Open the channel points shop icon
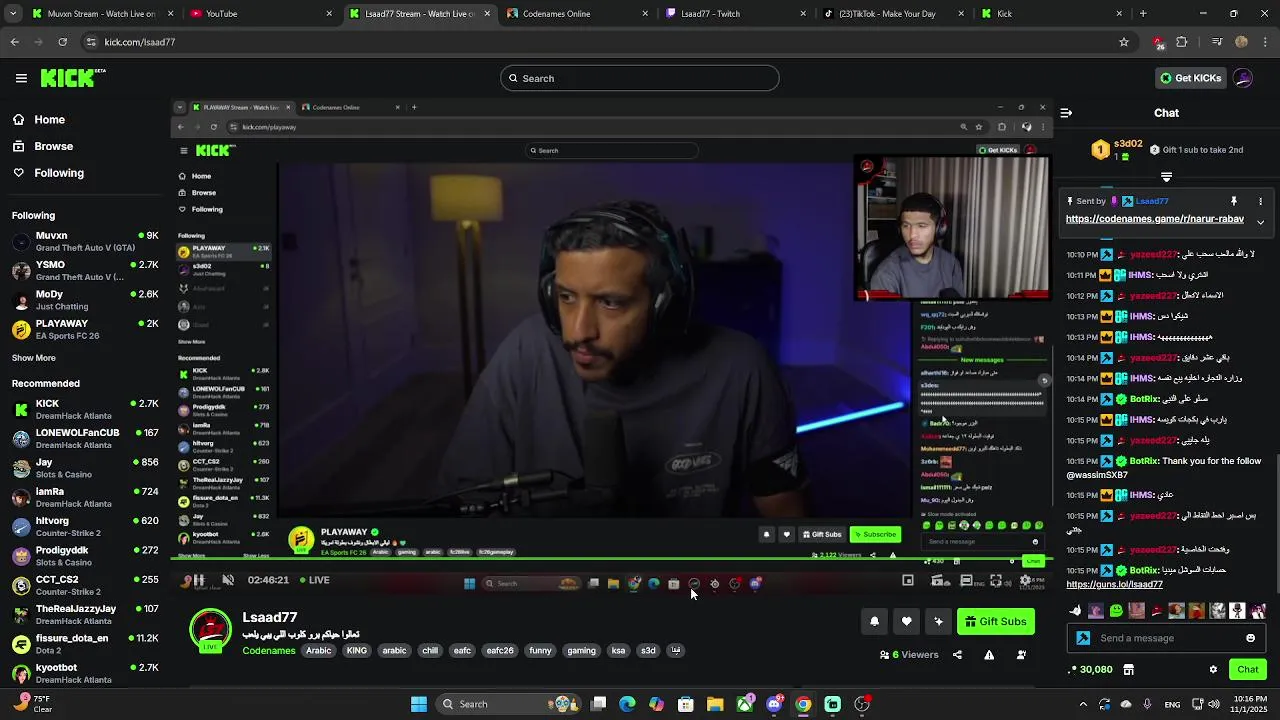This screenshot has height=720, width=1280. coord(1128,669)
